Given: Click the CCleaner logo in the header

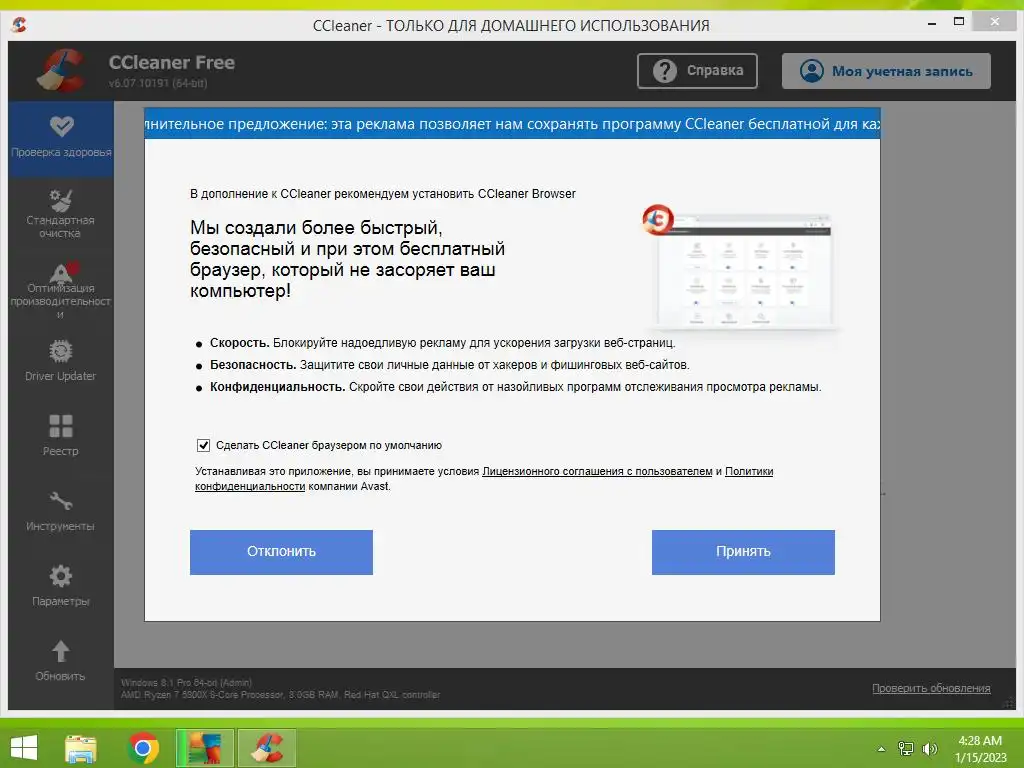Looking at the screenshot, I should (x=61, y=71).
